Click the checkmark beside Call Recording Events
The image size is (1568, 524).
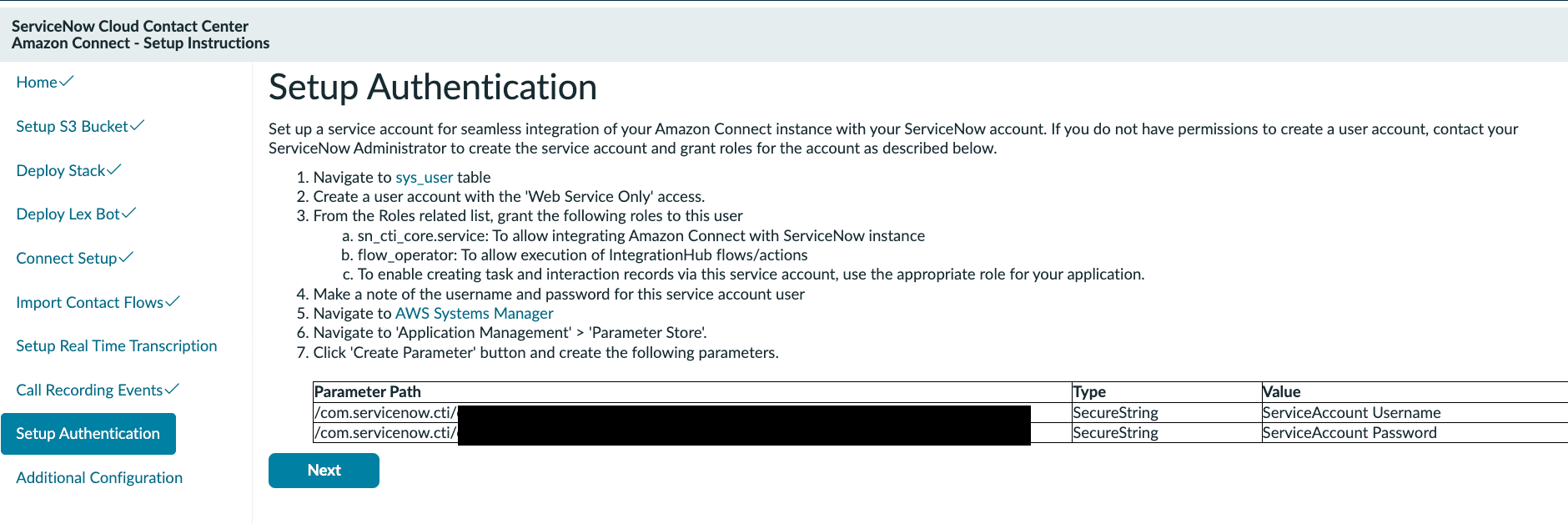[x=173, y=389]
